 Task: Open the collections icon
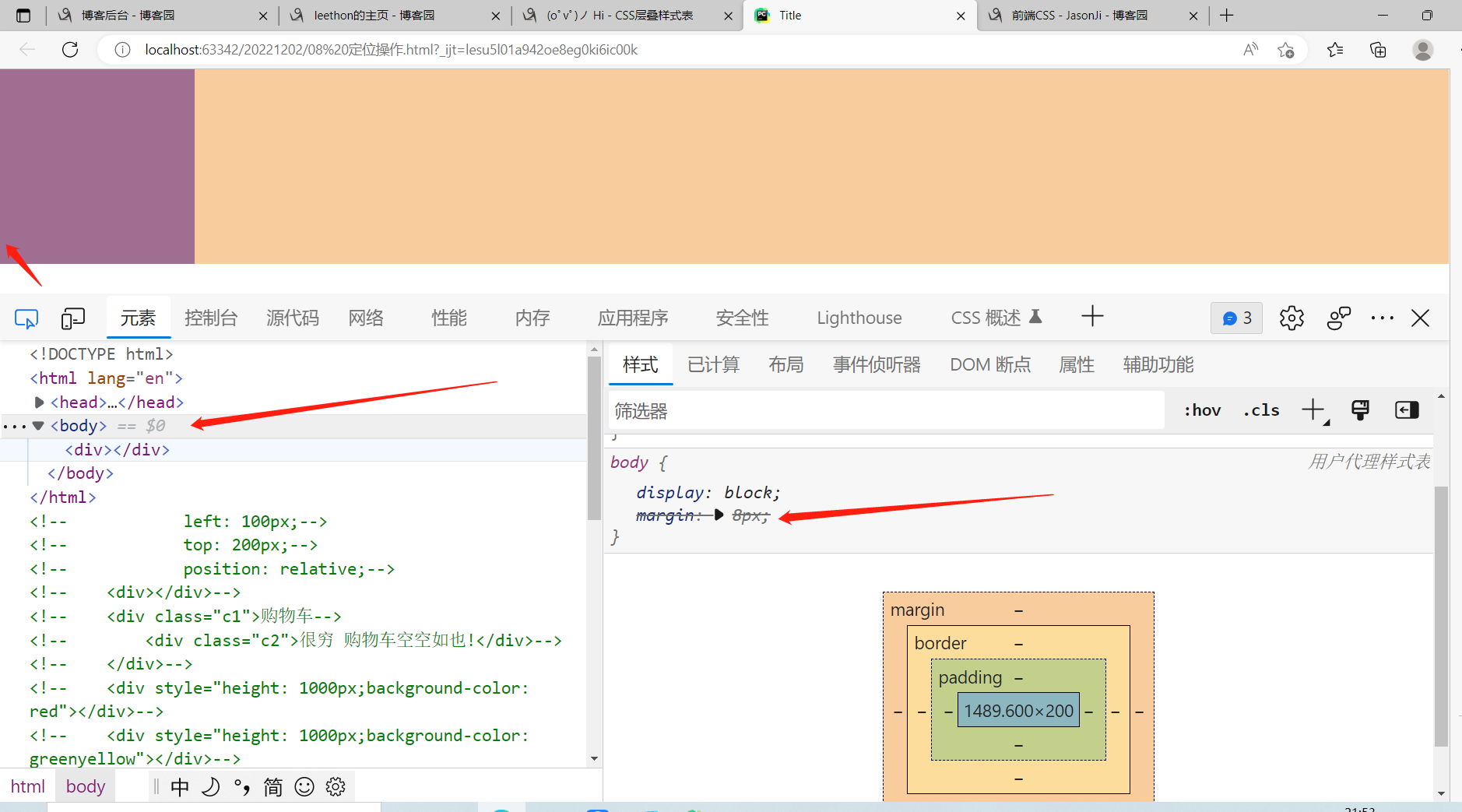[1378, 50]
